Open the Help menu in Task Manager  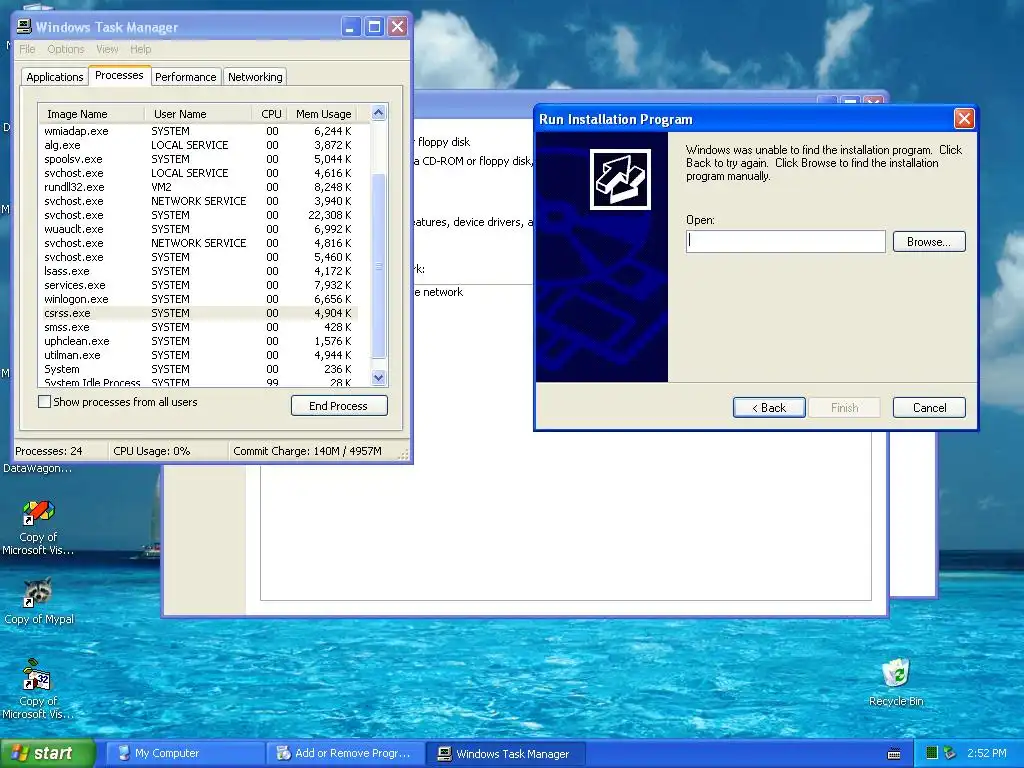tap(140, 49)
